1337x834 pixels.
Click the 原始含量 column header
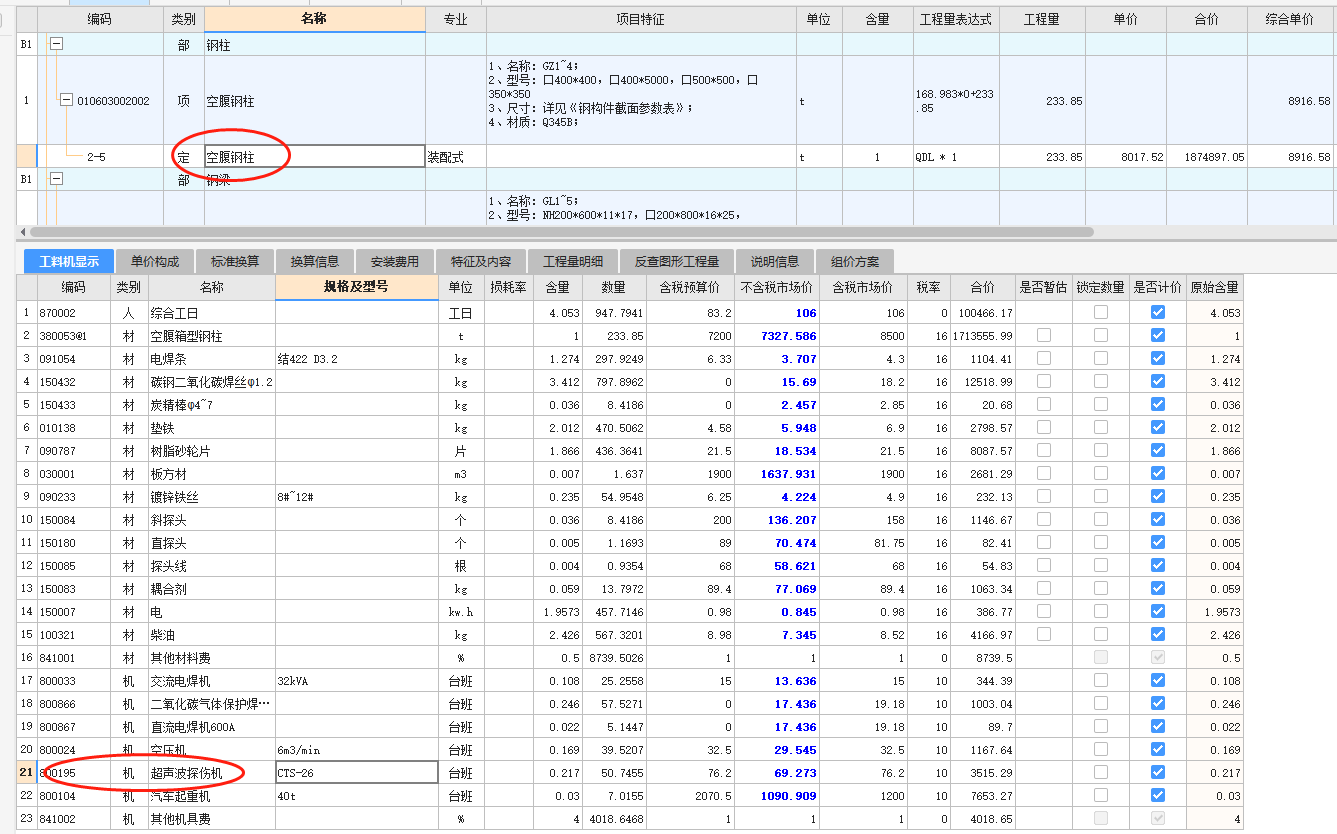point(1214,287)
